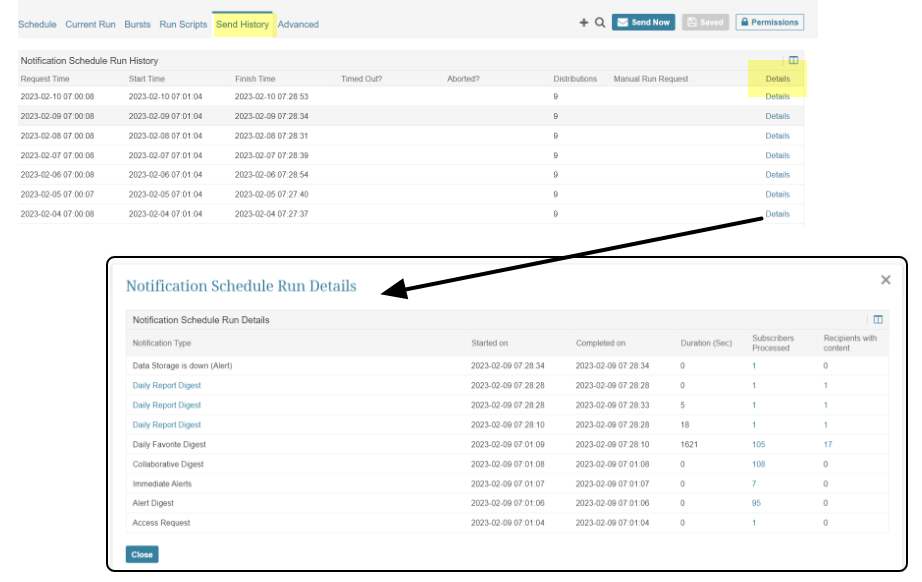
Task: Close the Run Details dialog via Close button
Action: tap(140, 554)
